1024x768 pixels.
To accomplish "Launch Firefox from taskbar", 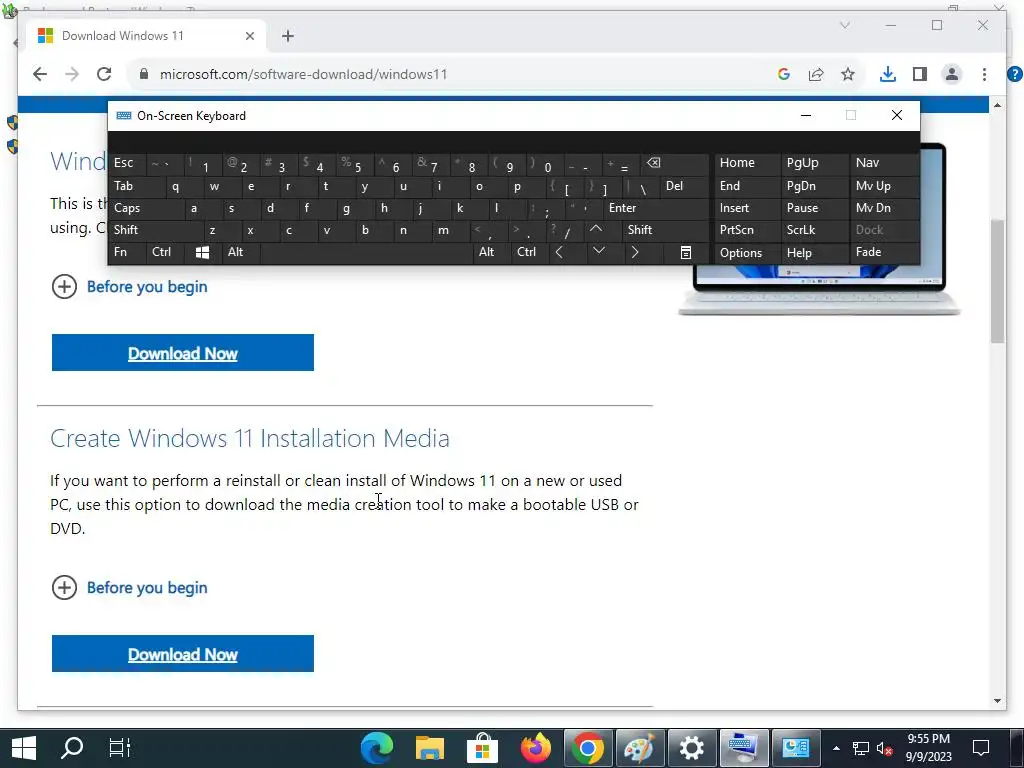I will [536, 748].
